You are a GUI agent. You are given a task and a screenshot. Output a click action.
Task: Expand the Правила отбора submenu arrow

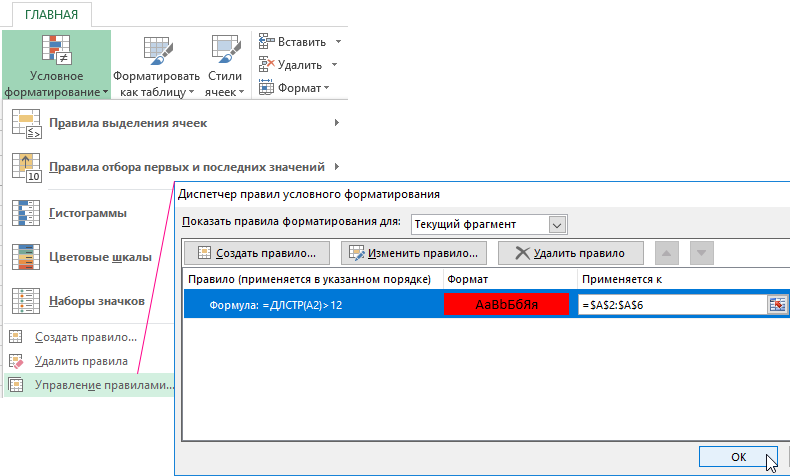point(337,166)
